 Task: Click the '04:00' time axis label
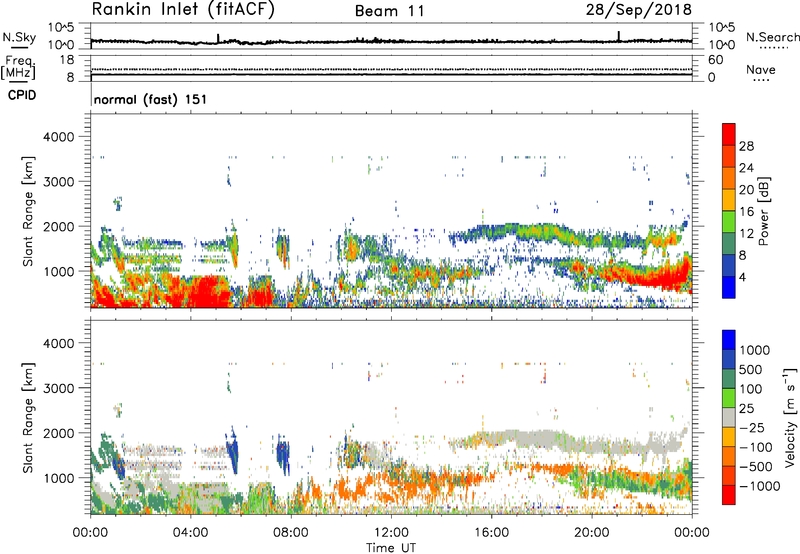pos(190,533)
